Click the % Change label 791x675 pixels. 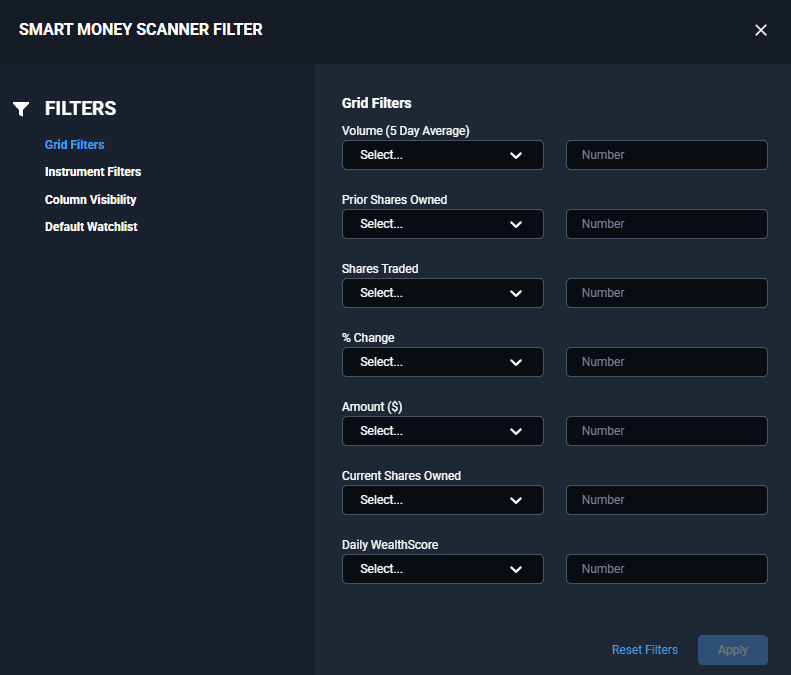(368, 338)
